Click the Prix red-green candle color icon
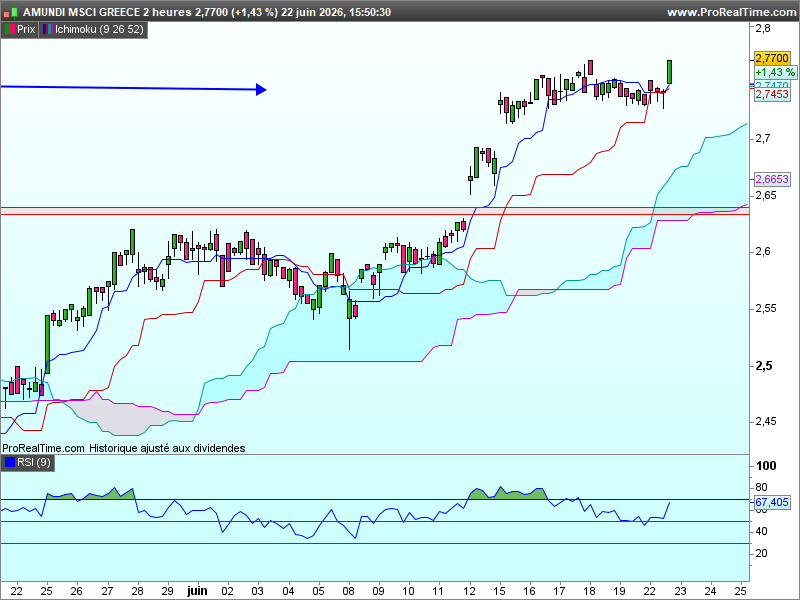Viewport: 800px width, 600px height. click(10, 30)
